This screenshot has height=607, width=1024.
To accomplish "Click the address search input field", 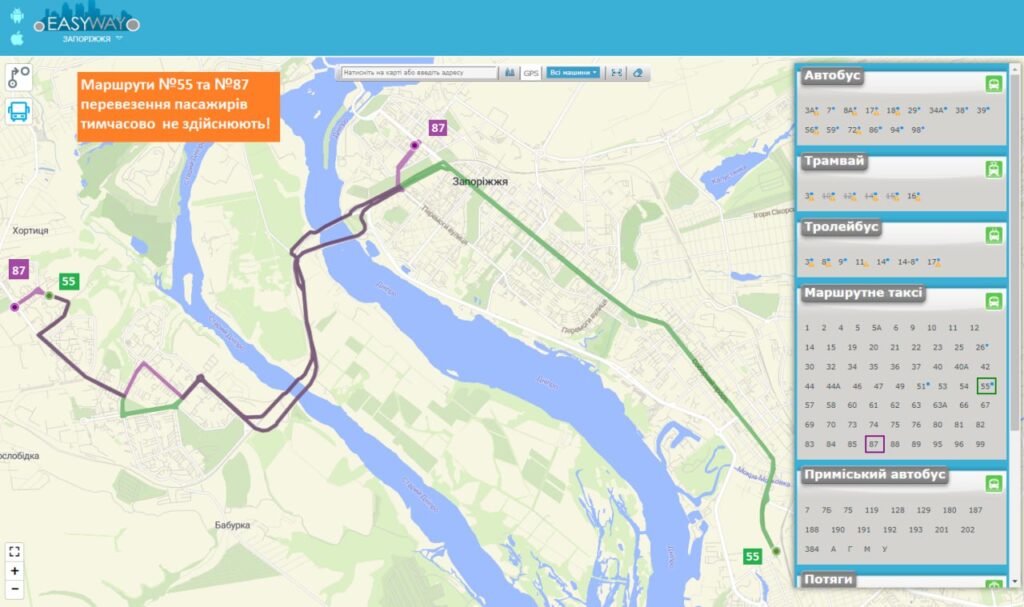I will 419,73.
